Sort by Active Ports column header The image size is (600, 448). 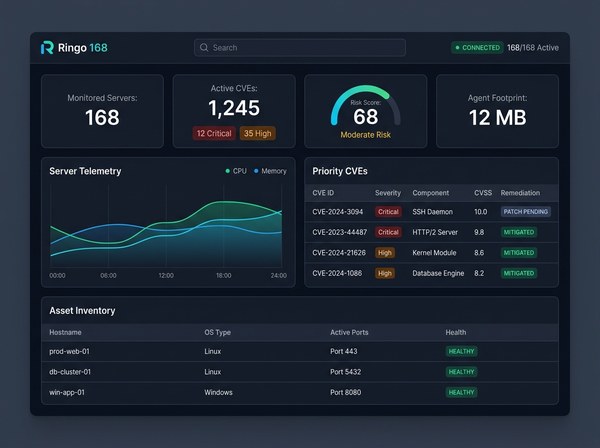349,332
